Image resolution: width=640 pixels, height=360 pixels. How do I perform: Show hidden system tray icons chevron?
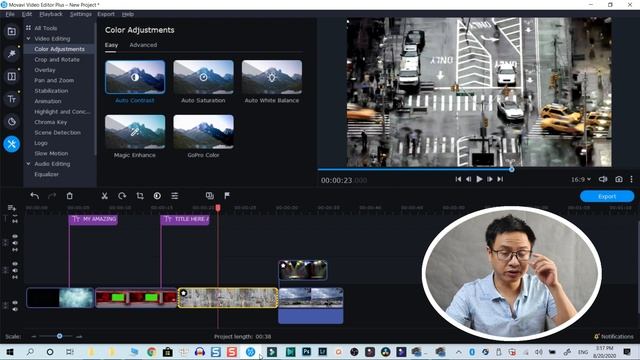tap(458, 352)
